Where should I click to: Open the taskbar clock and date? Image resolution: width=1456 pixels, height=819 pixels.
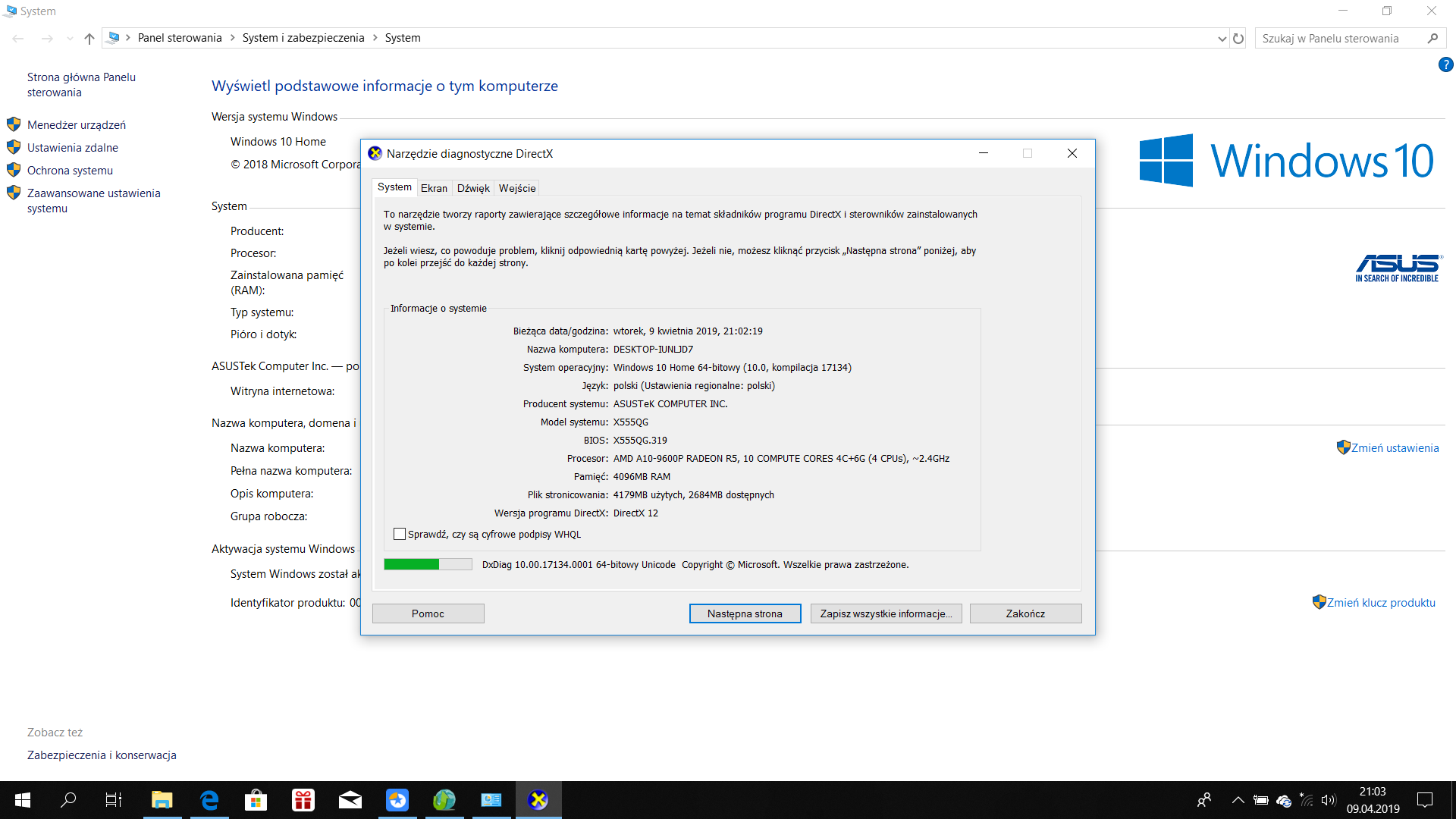click(1373, 800)
